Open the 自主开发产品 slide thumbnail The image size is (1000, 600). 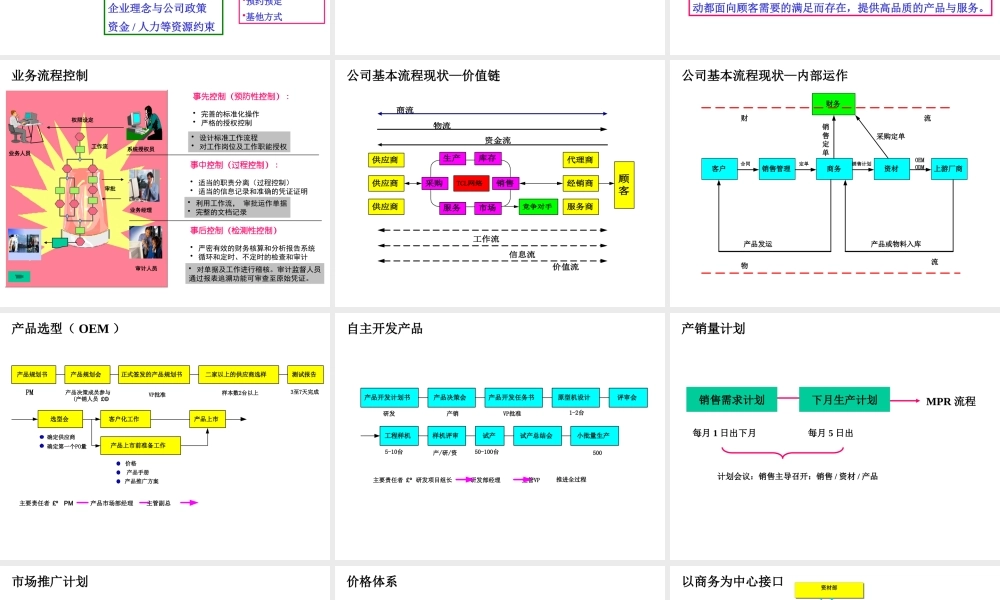pos(499,436)
